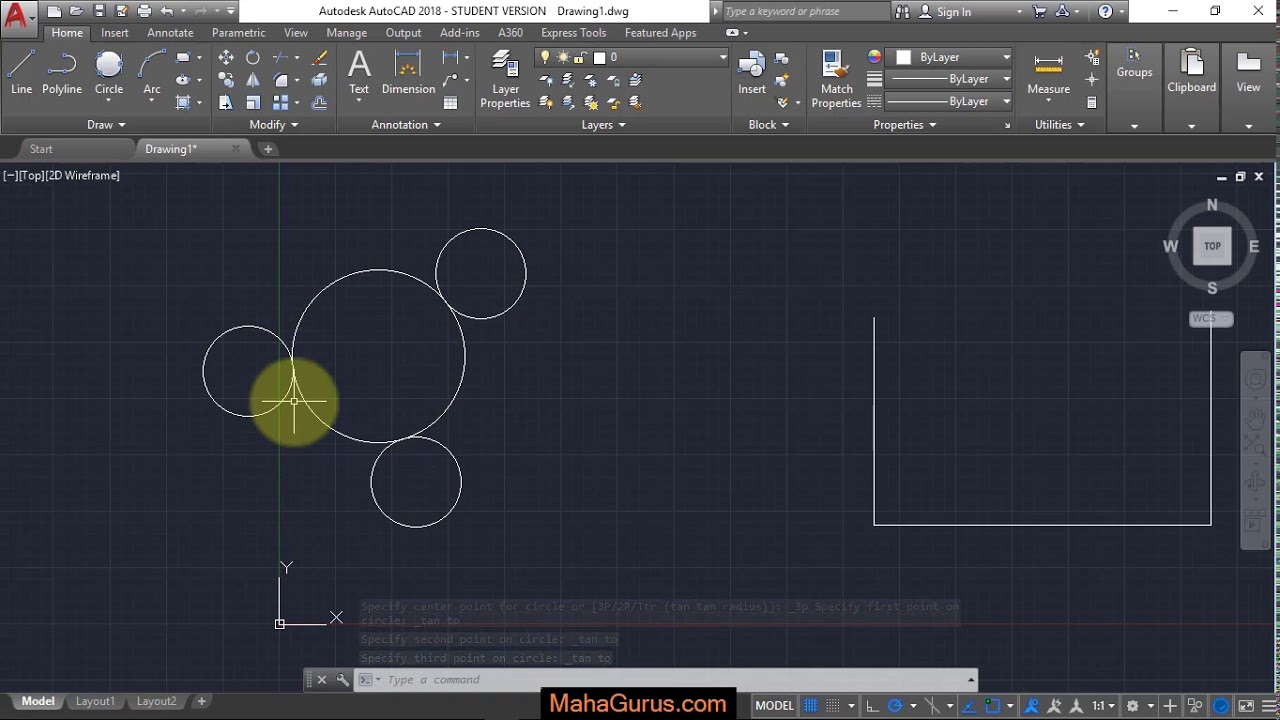Click the Table icon in Annotation panel

(451, 102)
